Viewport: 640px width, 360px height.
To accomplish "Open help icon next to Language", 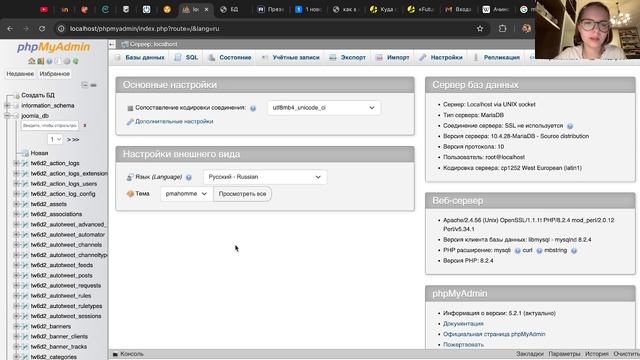I will [x=189, y=177].
